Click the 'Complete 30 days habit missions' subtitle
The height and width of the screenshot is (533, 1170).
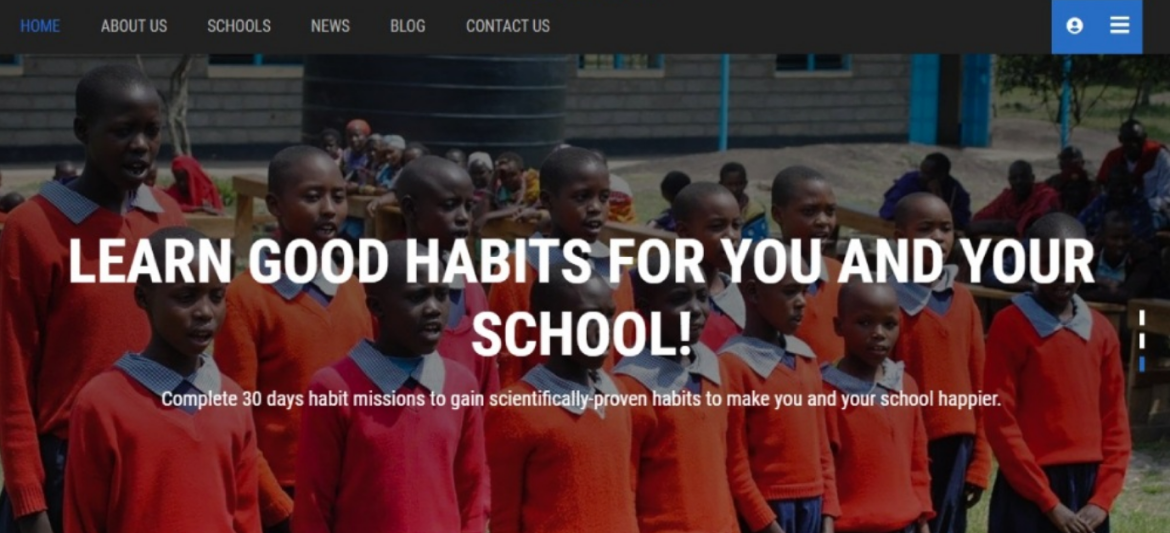(x=581, y=399)
